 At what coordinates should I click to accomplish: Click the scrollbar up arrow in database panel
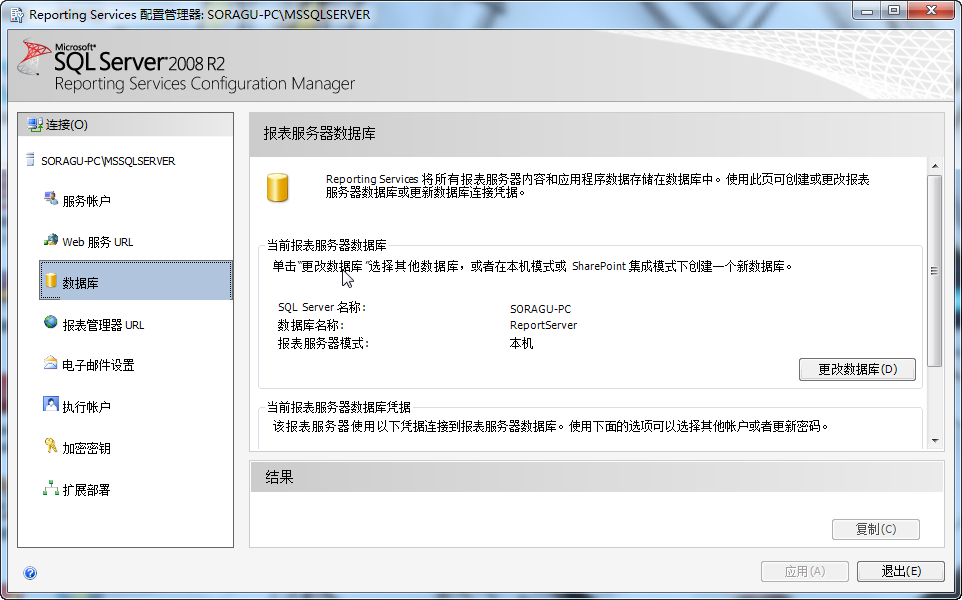click(x=934, y=166)
